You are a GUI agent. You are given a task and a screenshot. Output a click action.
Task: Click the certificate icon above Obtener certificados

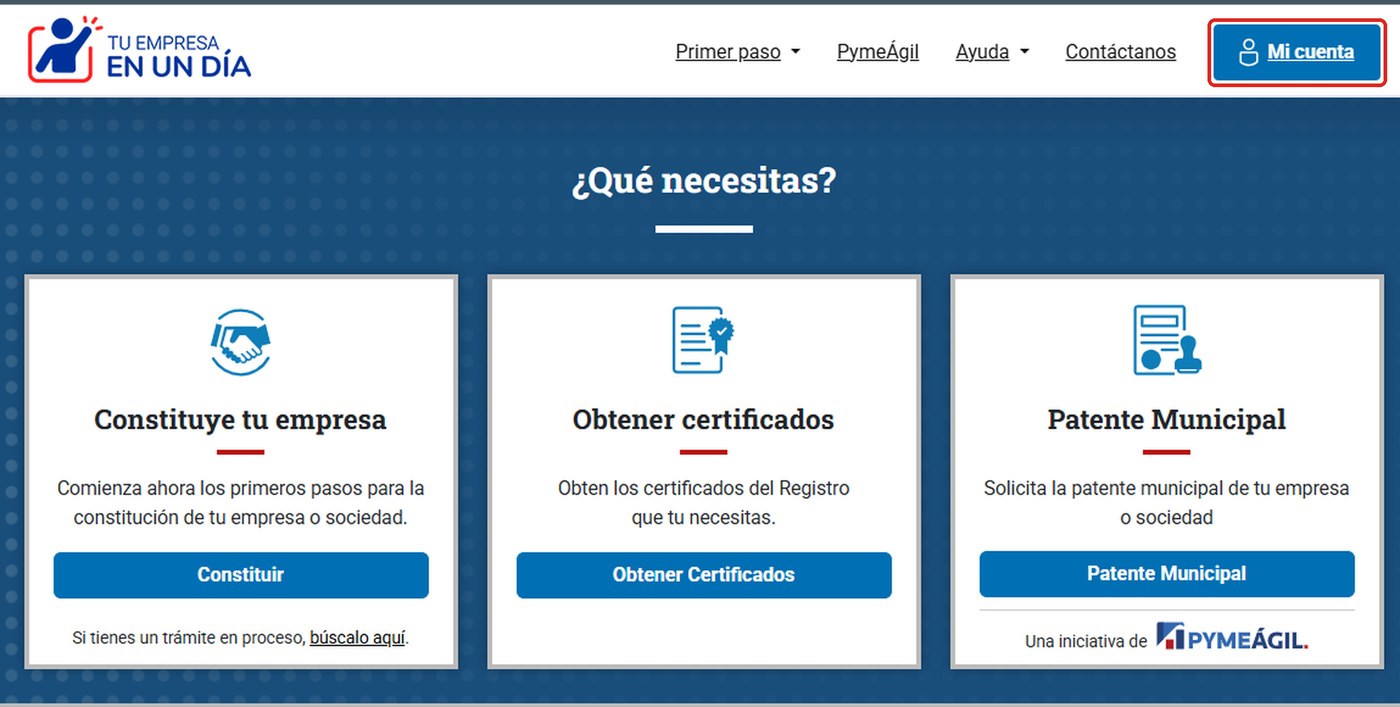(x=704, y=340)
